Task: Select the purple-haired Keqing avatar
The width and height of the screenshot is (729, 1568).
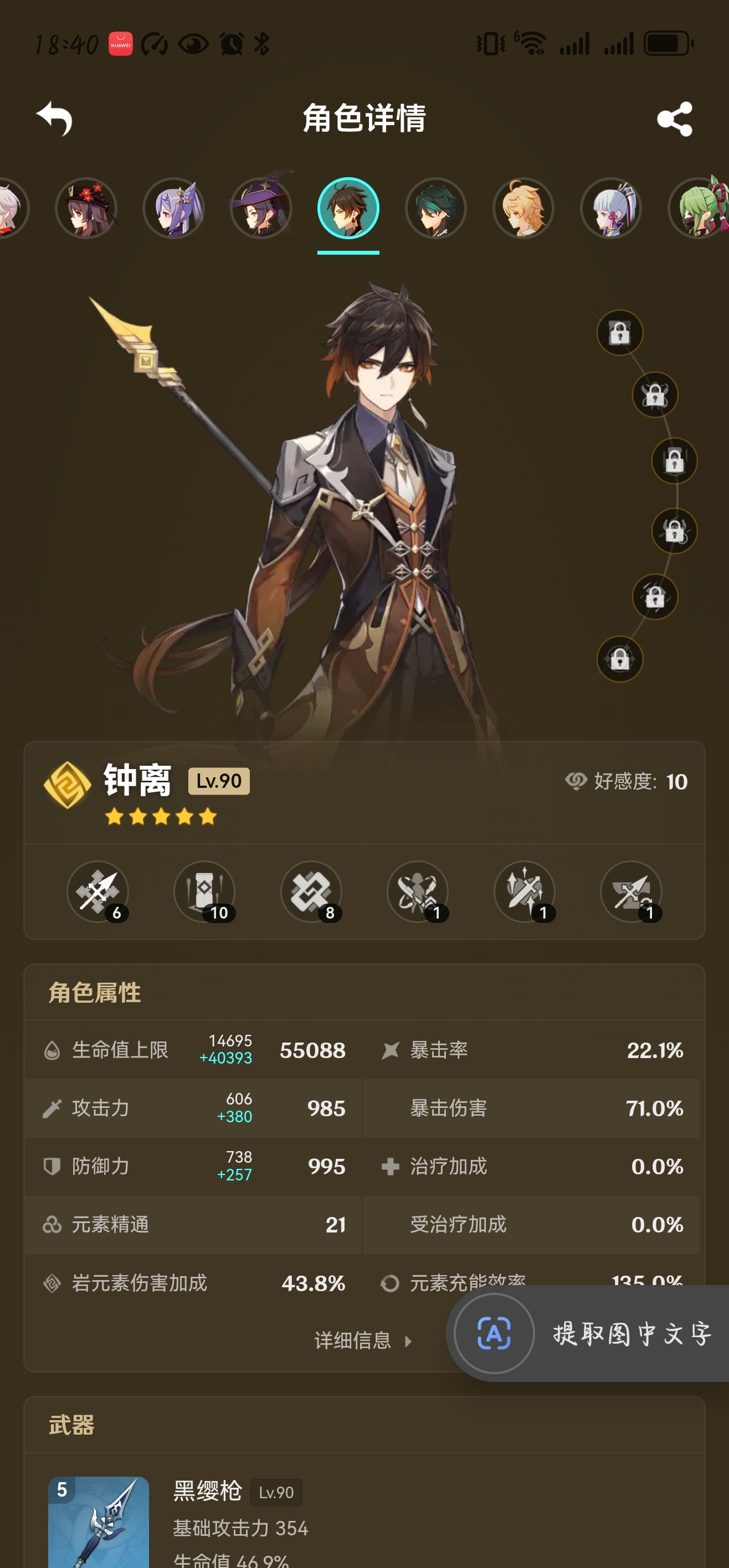Action: 174,208
